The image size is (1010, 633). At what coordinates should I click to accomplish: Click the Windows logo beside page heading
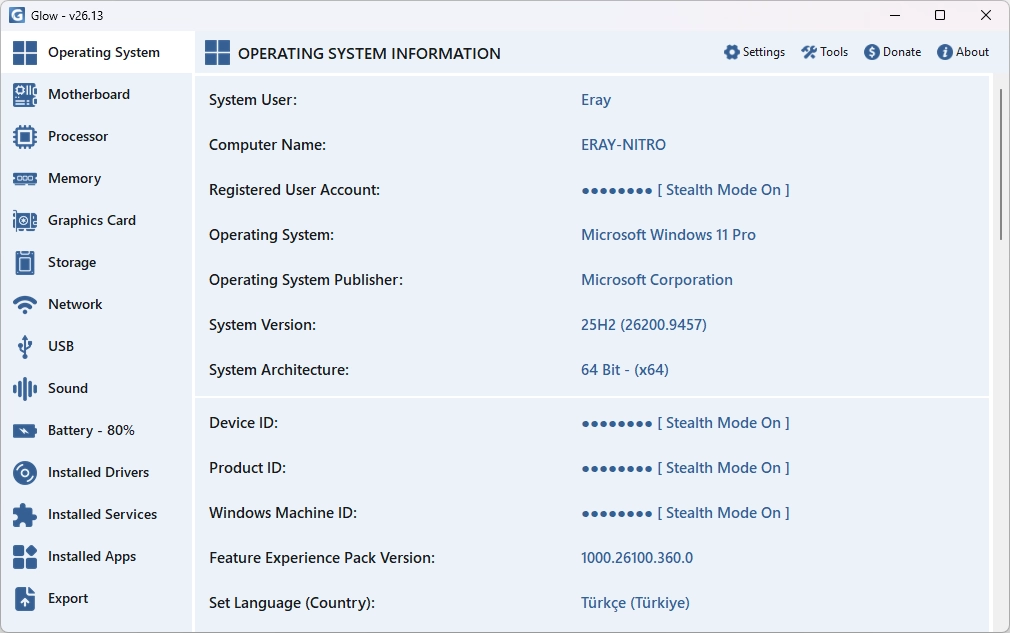click(217, 53)
